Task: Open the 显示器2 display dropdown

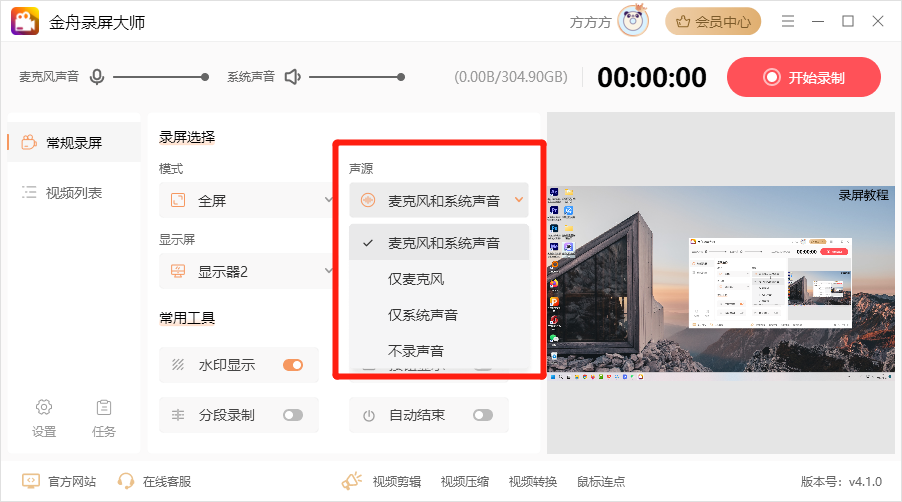Action: click(x=247, y=271)
